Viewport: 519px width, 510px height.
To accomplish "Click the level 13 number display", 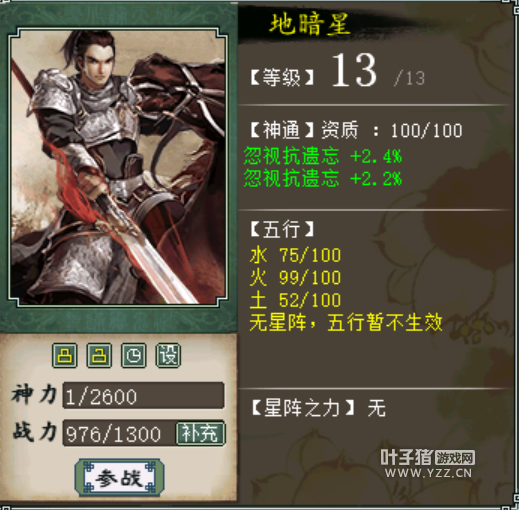I will (354, 70).
